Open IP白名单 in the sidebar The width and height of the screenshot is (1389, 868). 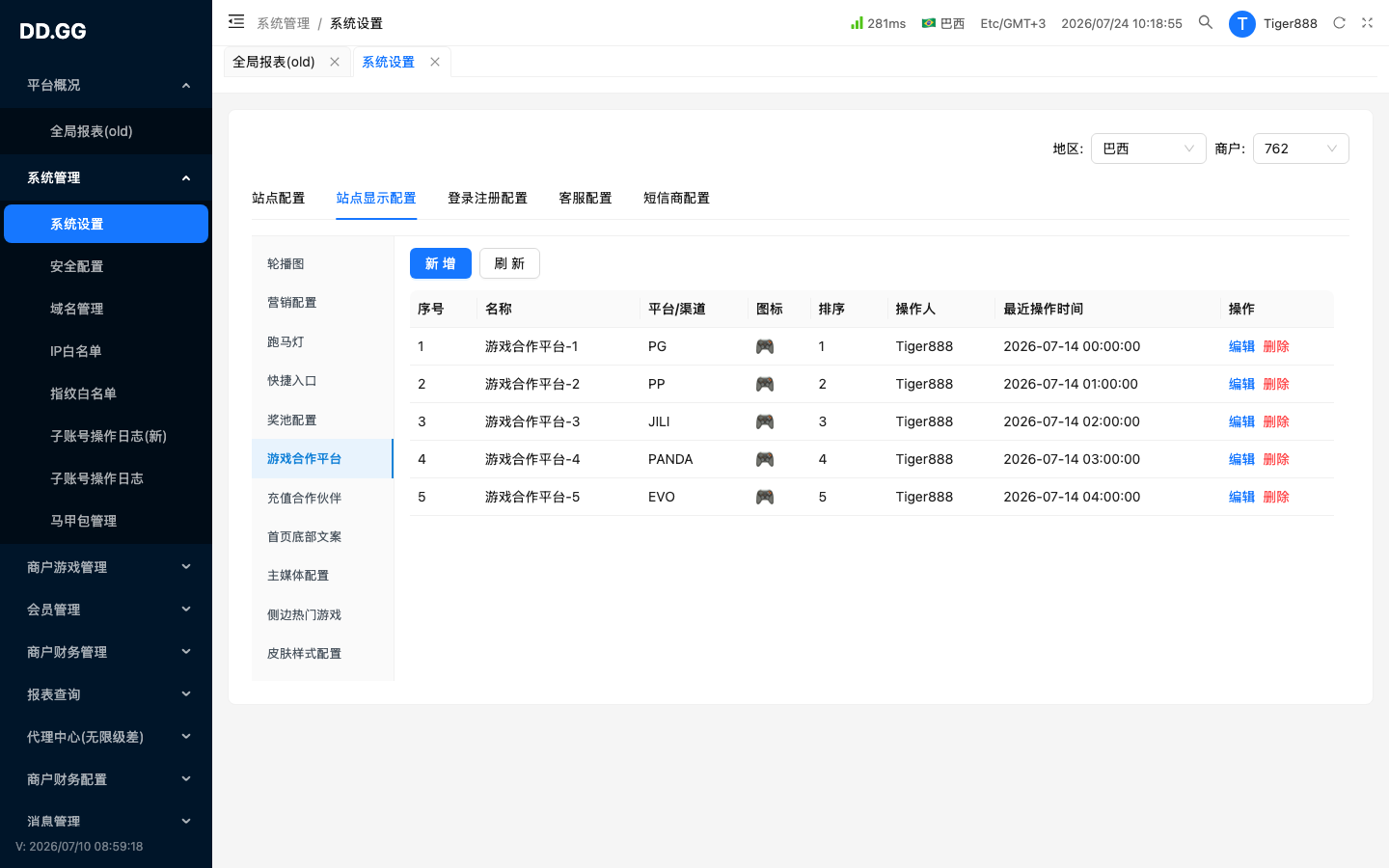point(106,351)
